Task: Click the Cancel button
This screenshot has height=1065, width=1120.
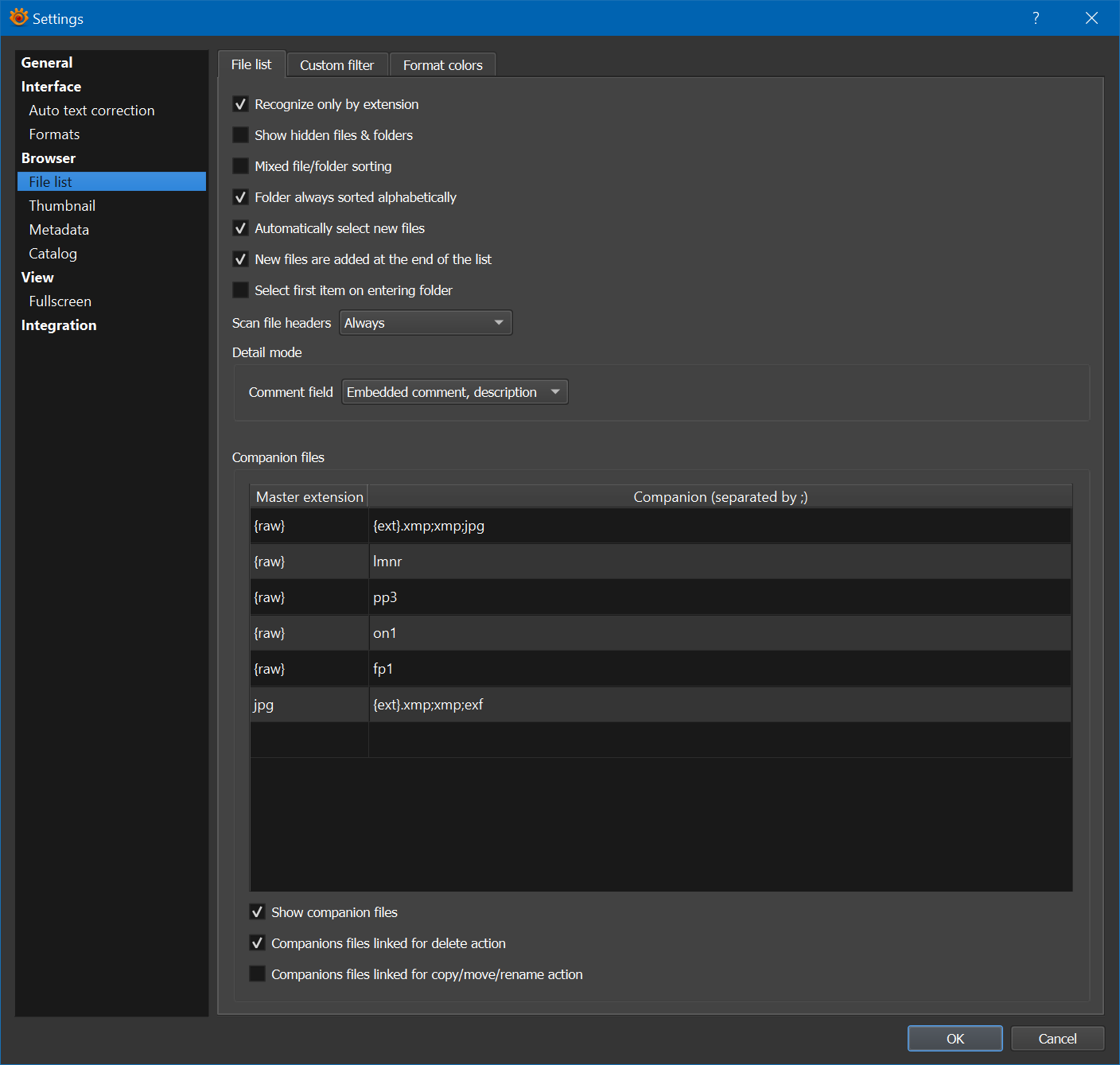Action: pos(1056,1039)
